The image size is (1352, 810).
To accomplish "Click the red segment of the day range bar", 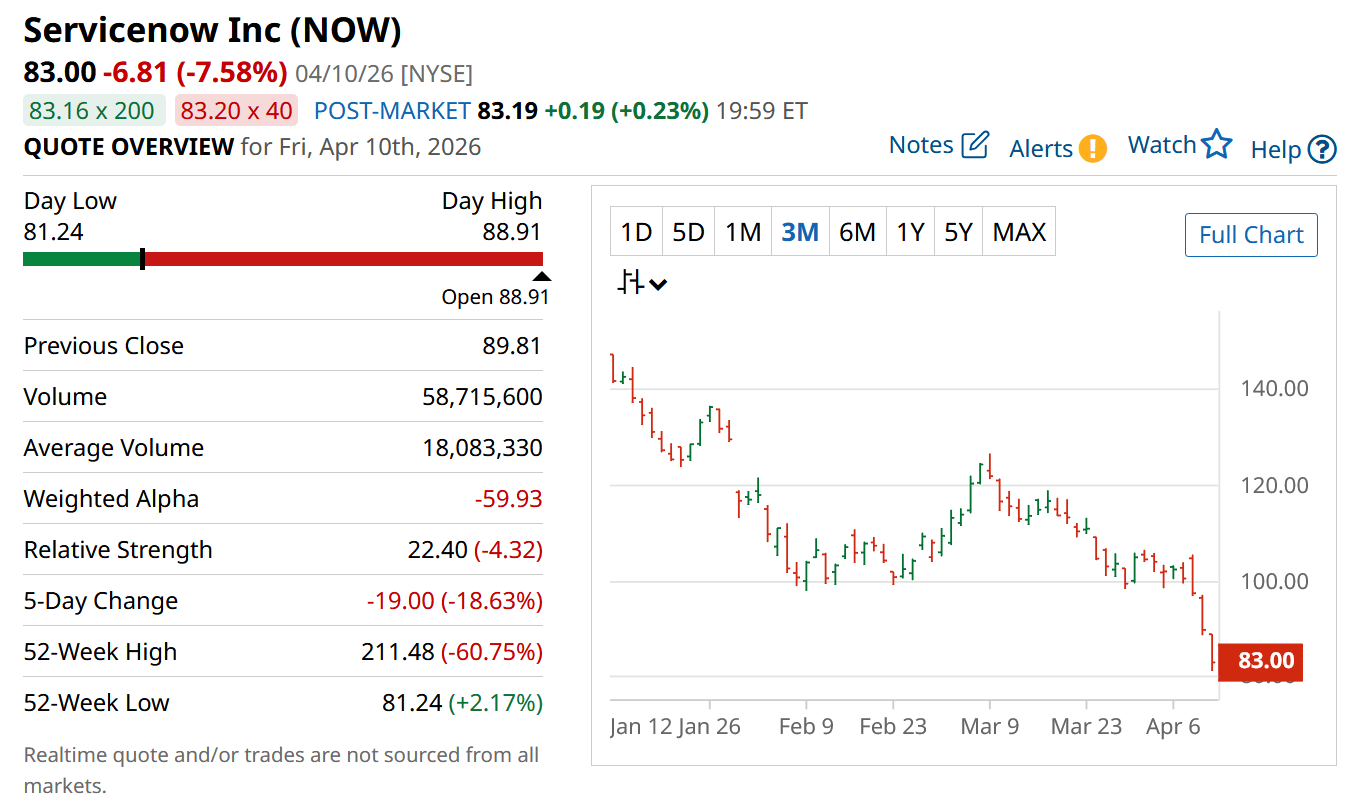I will (x=344, y=259).
